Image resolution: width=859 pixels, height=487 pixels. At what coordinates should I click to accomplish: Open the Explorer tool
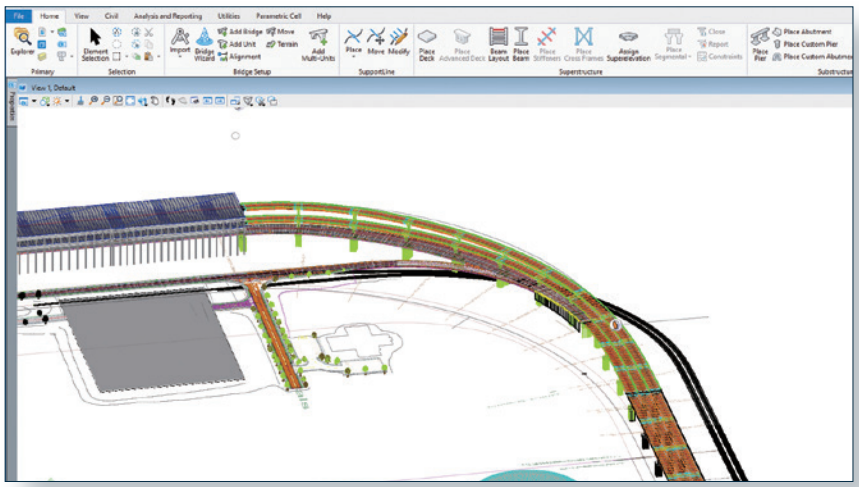(22, 41)
